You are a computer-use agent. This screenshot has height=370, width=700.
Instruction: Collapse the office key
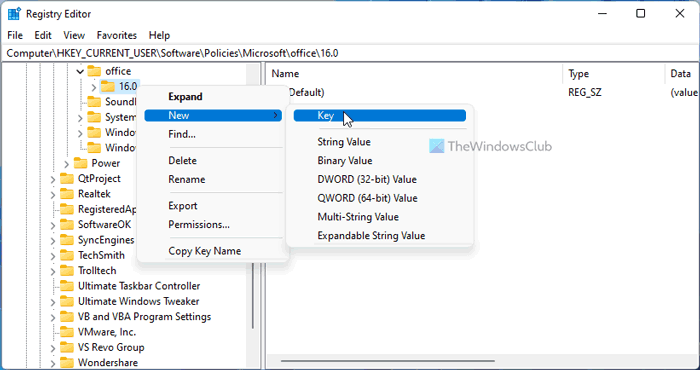coord(80,71)
